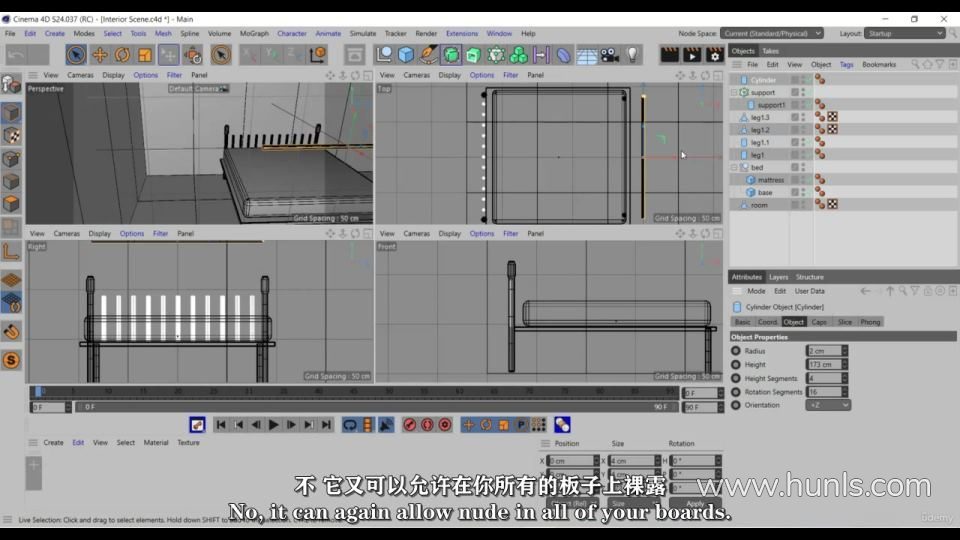
Task: Select the Rotate tool in top toolbar
Action: pyautogui.click(x=122, y=55)
